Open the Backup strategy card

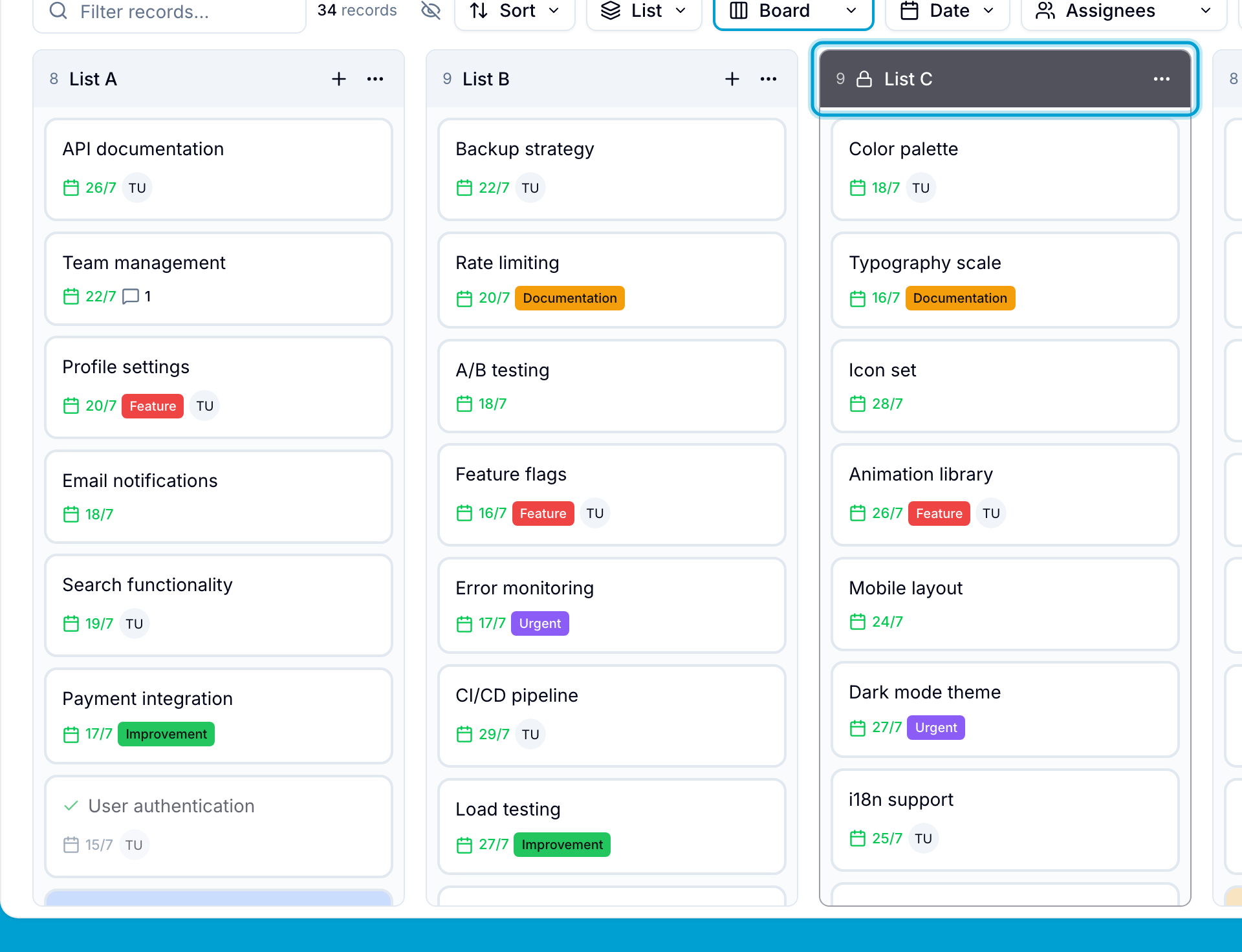point(612,169)
